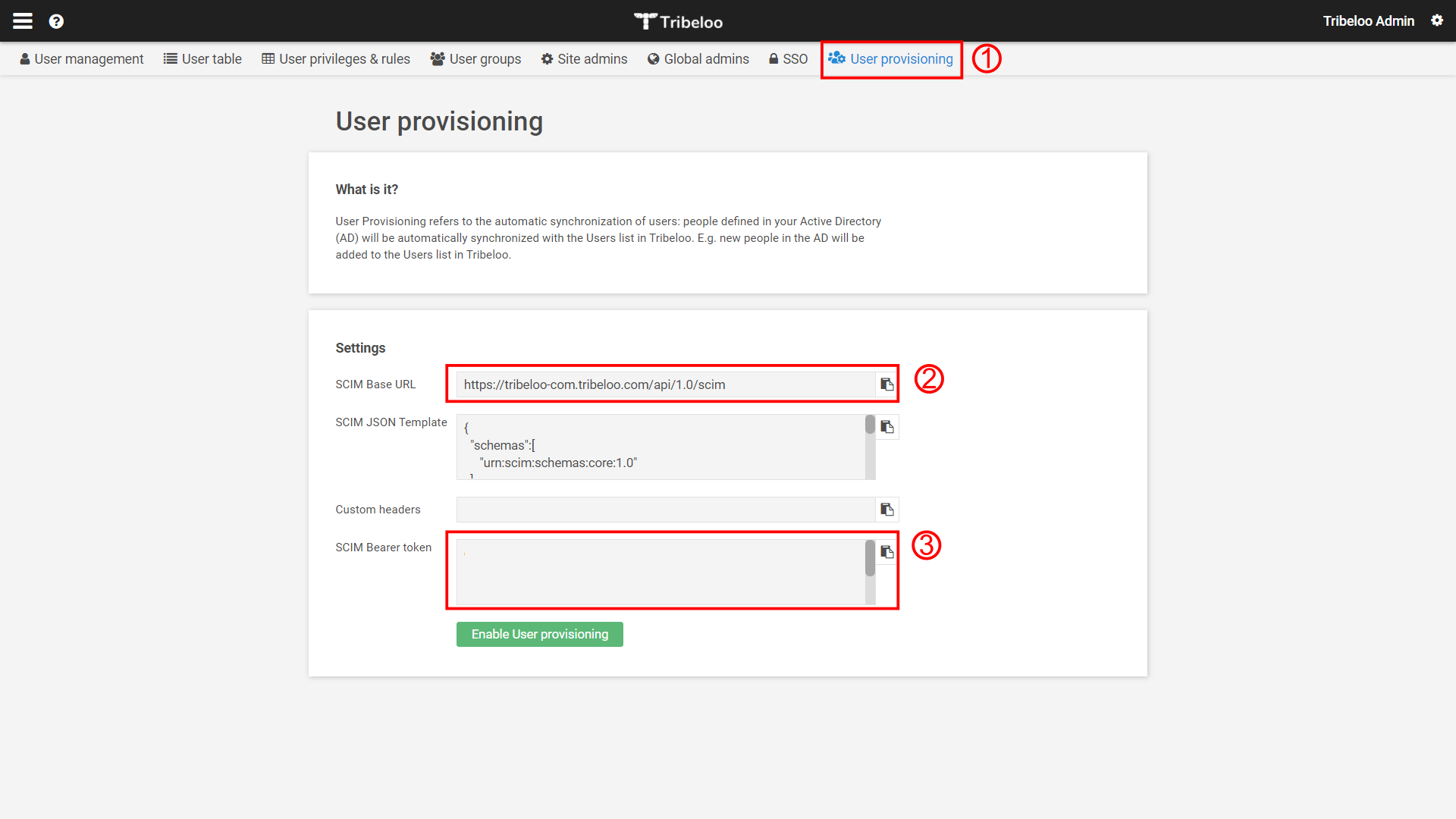Click the User management tab
Screen dimensions: 1456x819
(x=81, y=58)
